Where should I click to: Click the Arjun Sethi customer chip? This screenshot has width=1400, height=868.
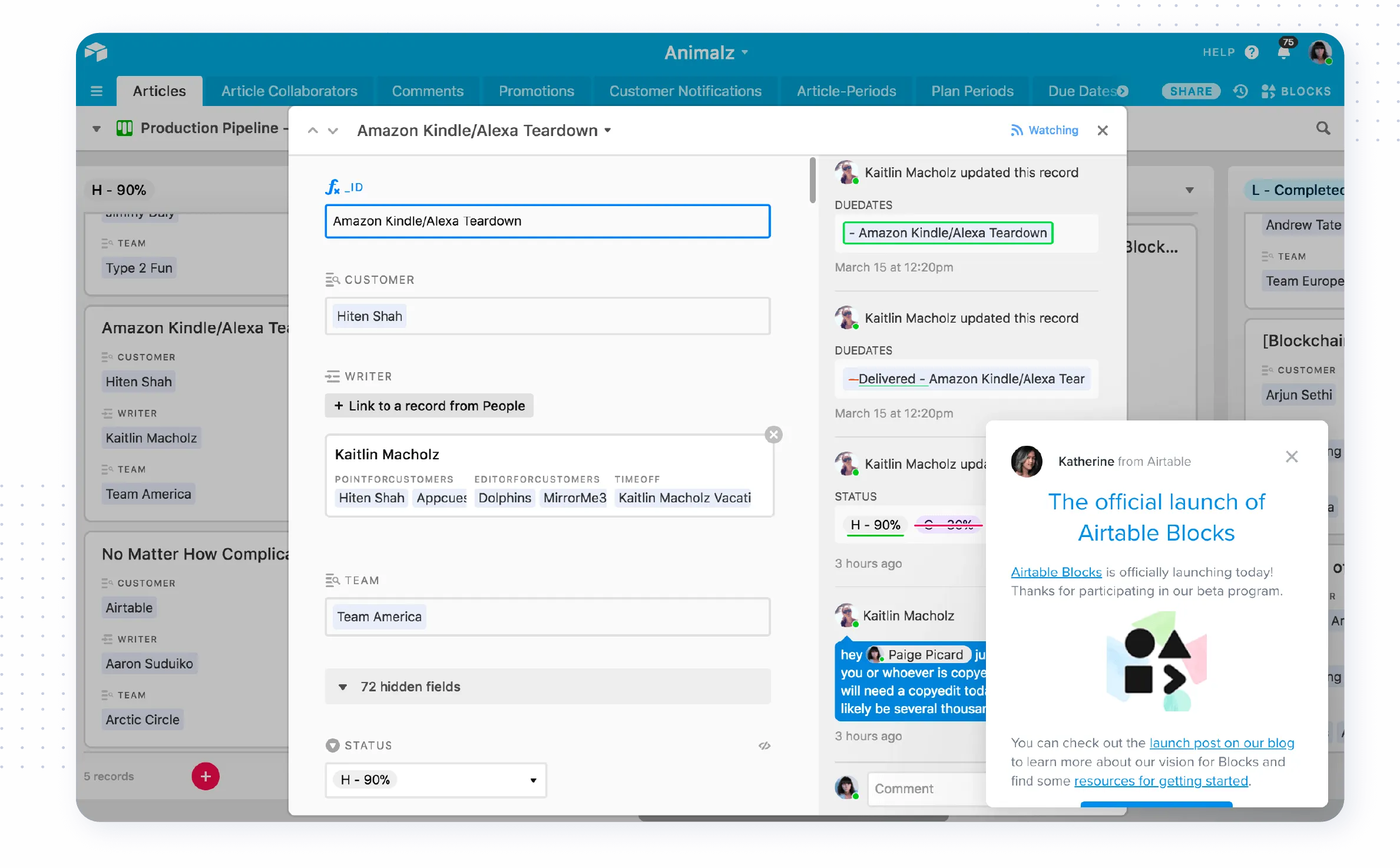[1298, 395]
